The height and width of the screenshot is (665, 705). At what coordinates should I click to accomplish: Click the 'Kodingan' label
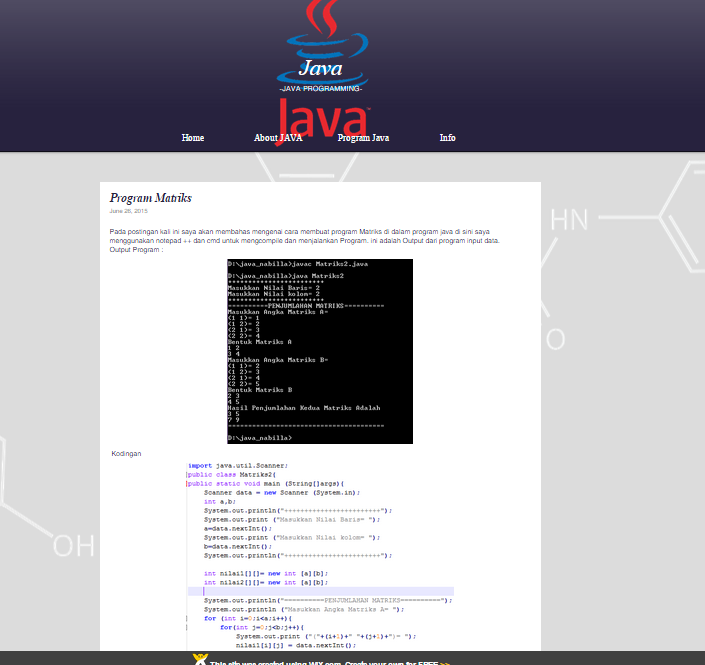pos(126,454)
